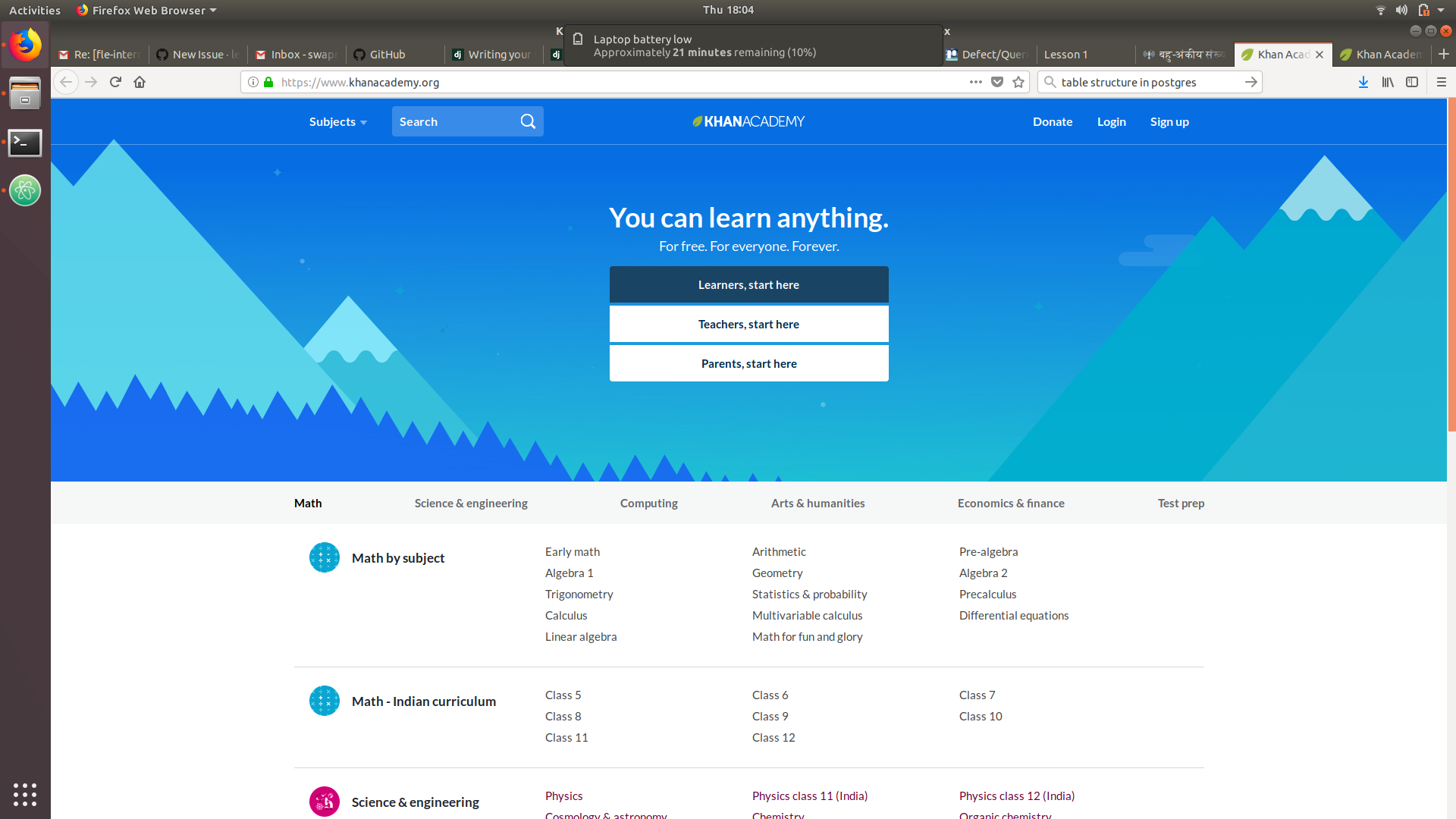This screenshot has height=819, width=1456.
Task: Show the Ubuntu applications grid
Action: (25, 794)
